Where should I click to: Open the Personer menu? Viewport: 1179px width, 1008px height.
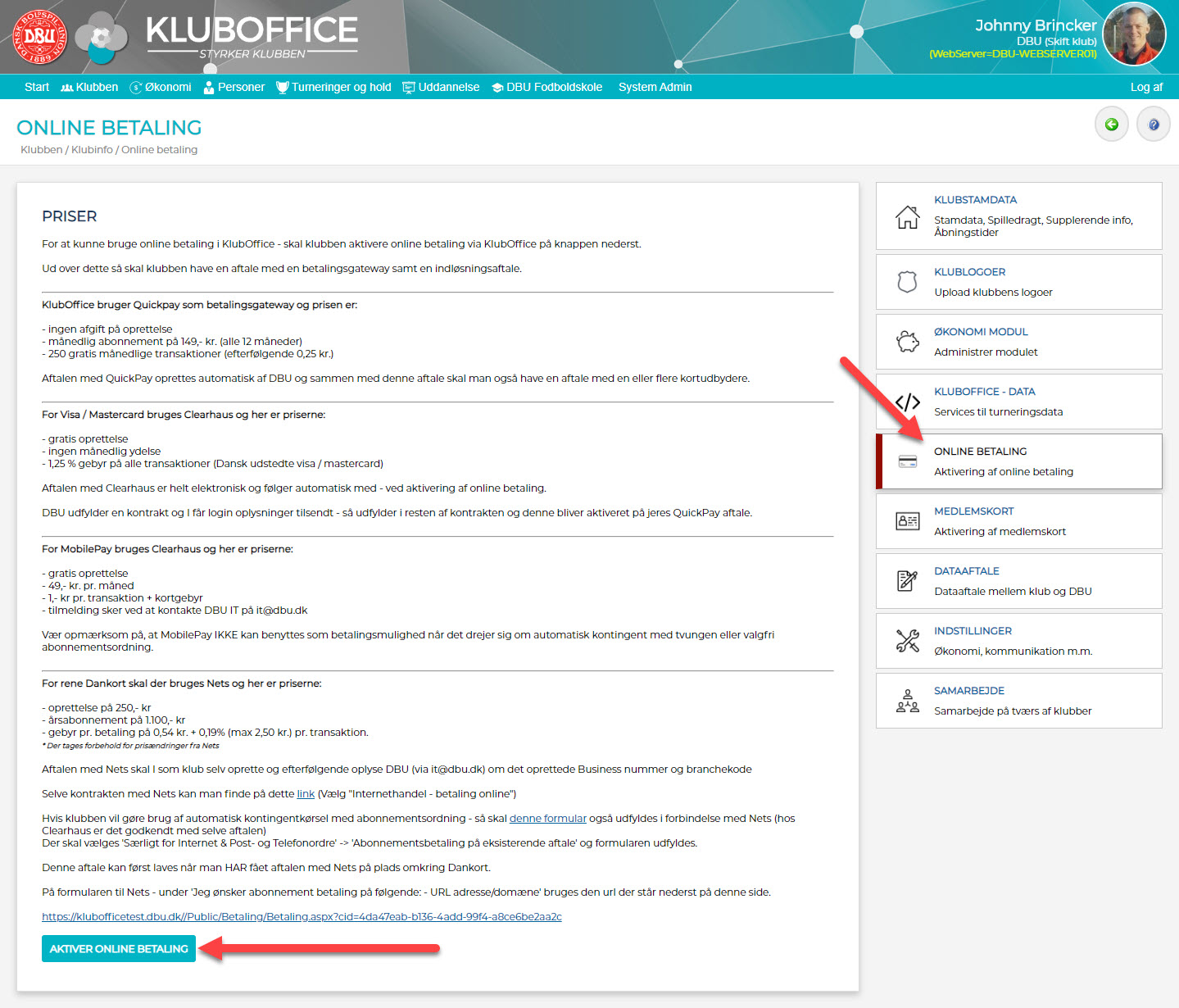click(234, 87)
